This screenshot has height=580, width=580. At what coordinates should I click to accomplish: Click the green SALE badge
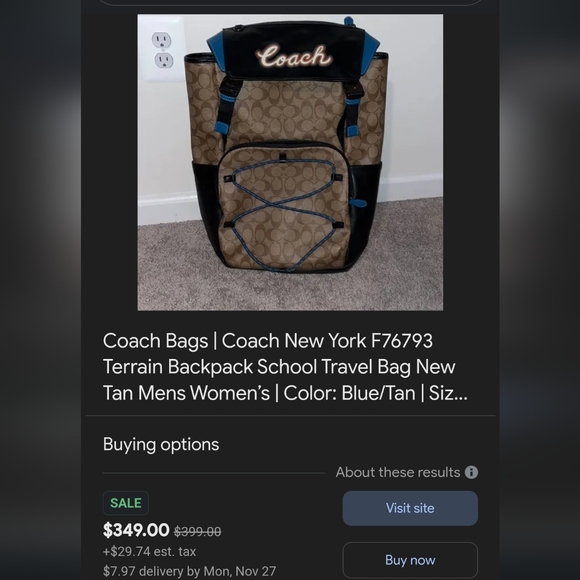tap(126, 503)
